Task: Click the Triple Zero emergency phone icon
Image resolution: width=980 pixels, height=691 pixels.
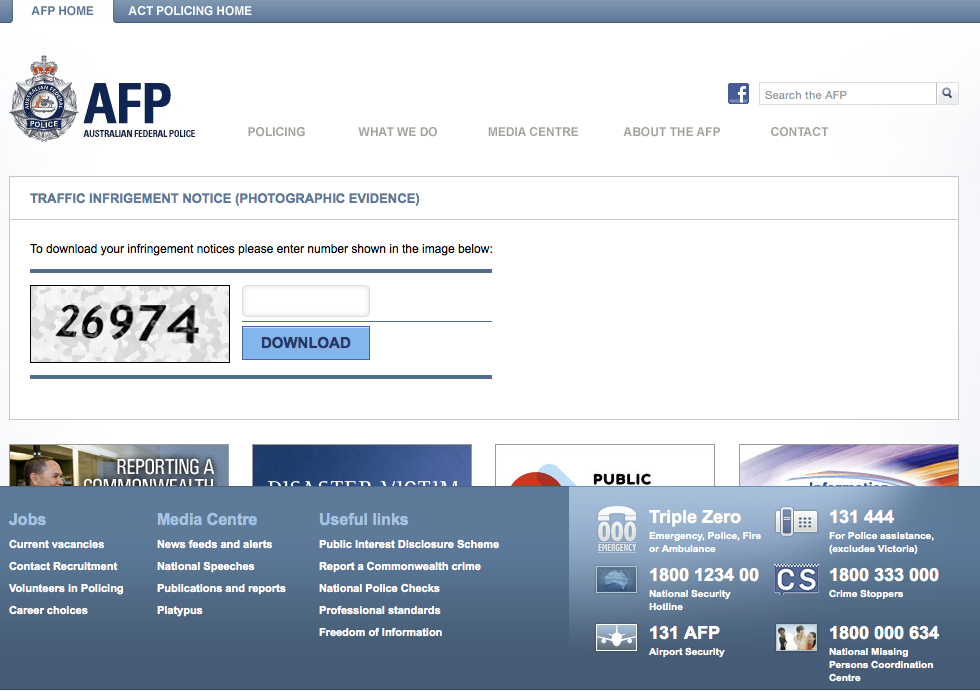Action: 617,529
